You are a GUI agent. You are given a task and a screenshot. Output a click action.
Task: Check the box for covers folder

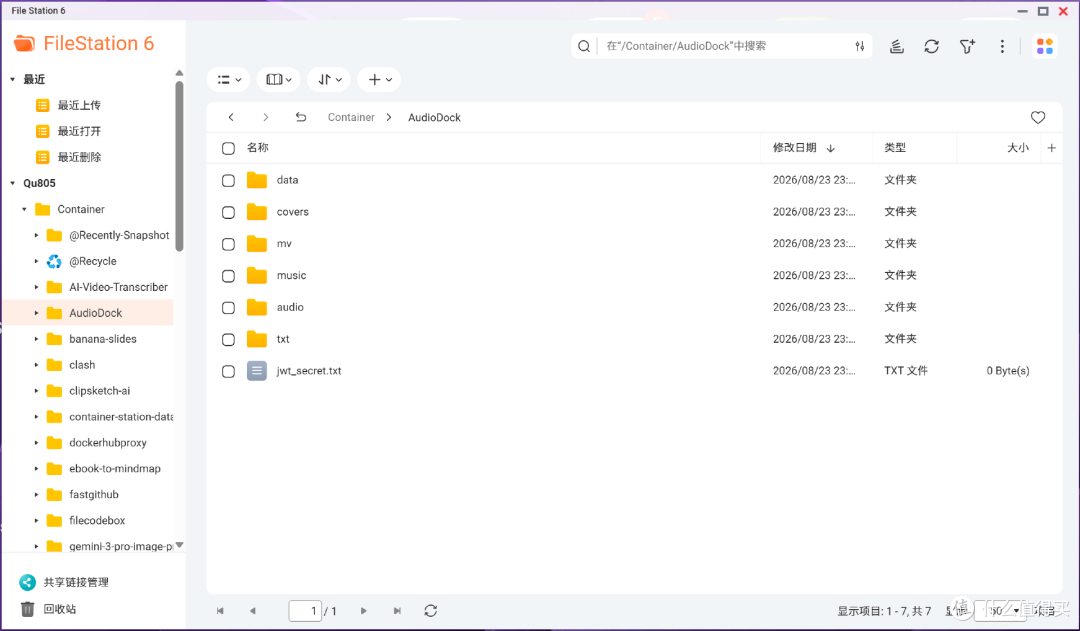pyautogui.click(x=228, y=212)
